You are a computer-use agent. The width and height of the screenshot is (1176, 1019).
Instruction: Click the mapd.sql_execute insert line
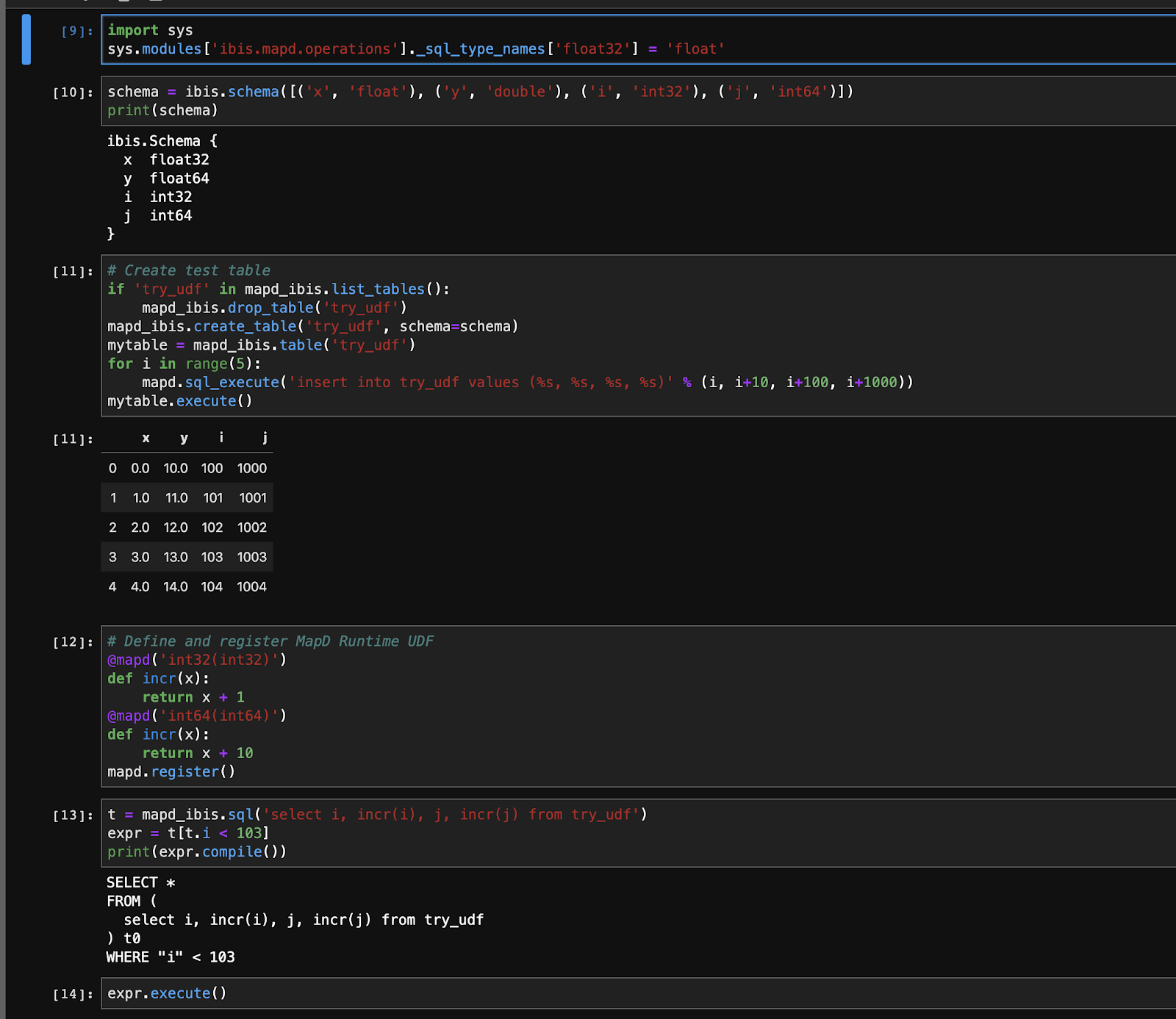coord(528,382)
